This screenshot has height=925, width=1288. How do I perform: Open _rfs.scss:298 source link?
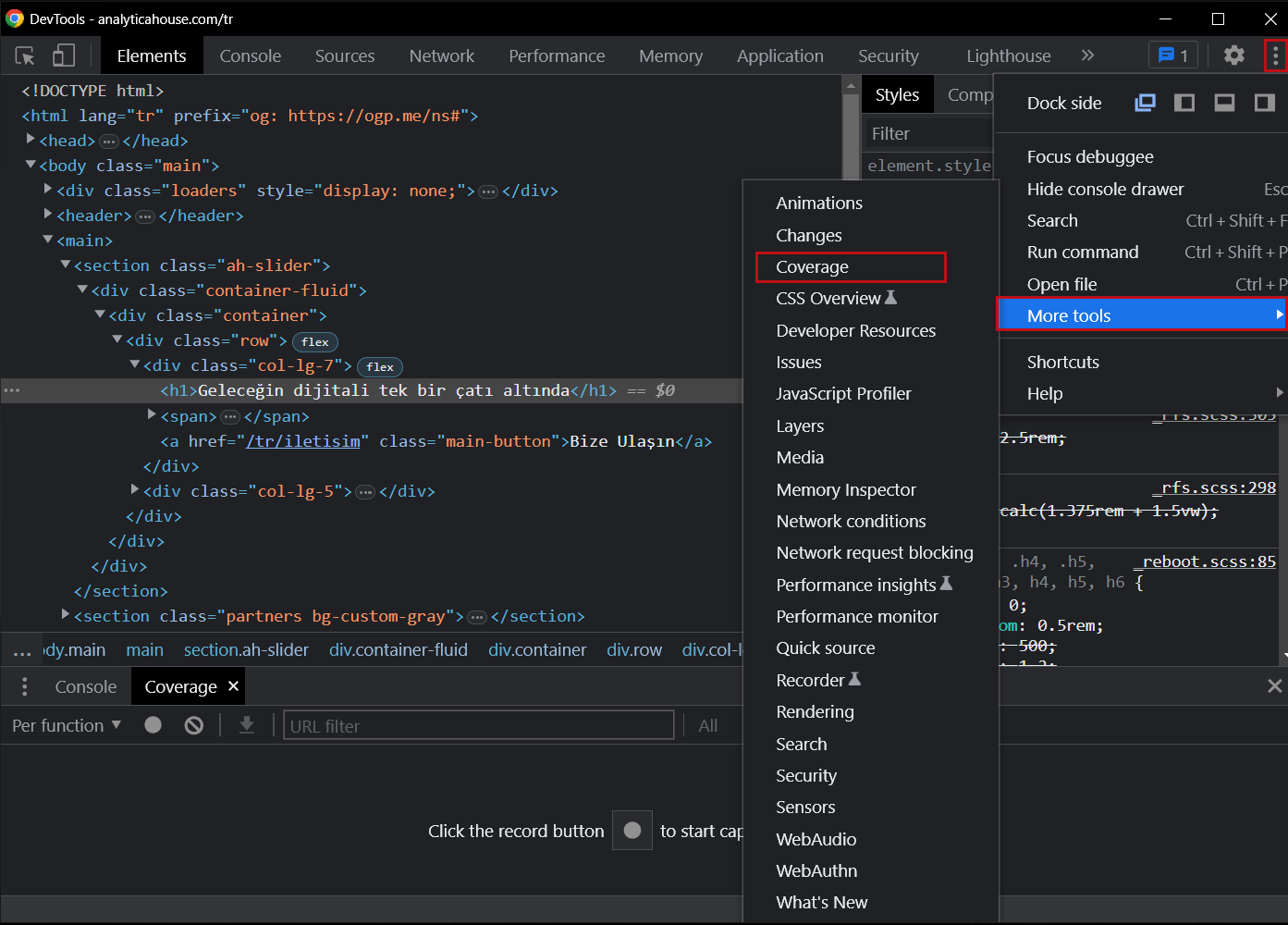(1214, 487)
